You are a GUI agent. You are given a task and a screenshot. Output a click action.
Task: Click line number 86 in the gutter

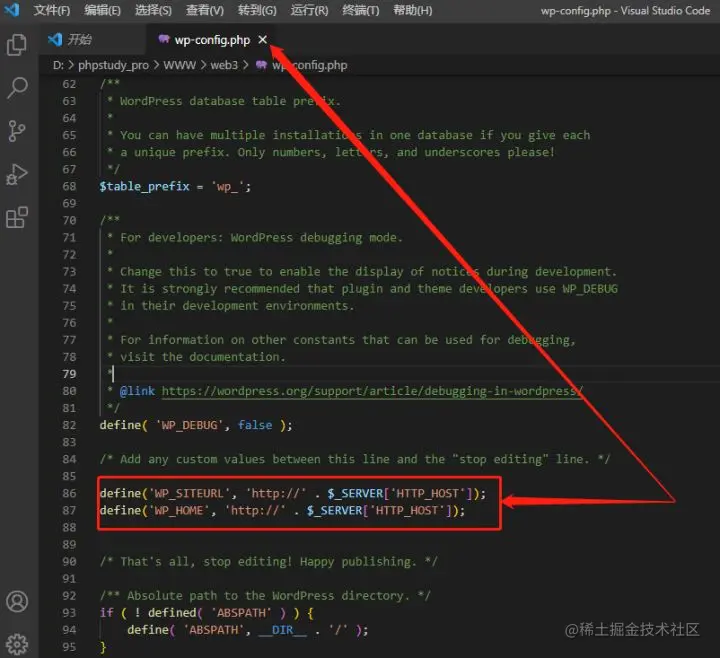(69, 493)
